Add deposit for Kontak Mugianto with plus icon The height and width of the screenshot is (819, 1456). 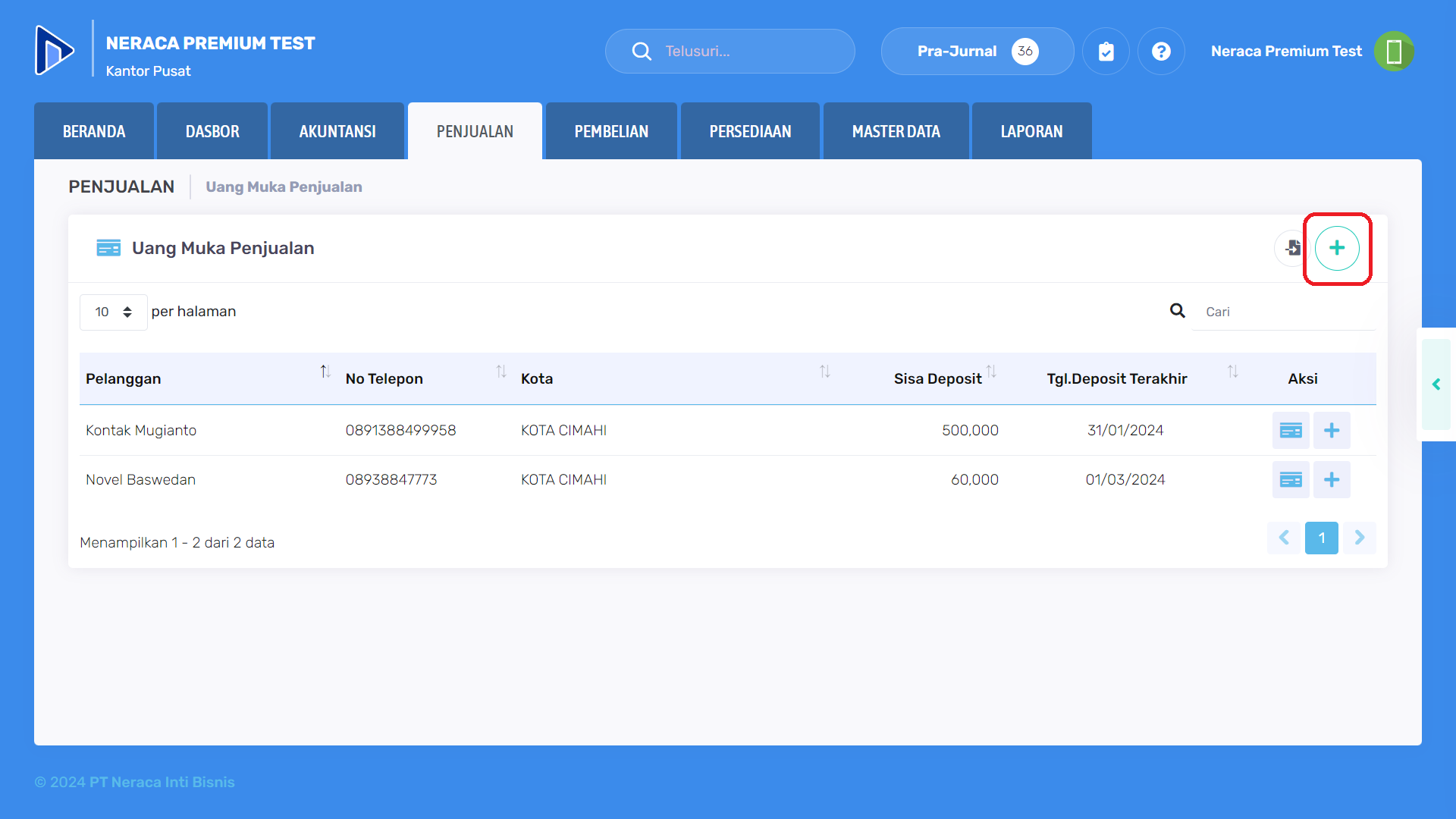pyautogui.click(x=1332, y=430)
